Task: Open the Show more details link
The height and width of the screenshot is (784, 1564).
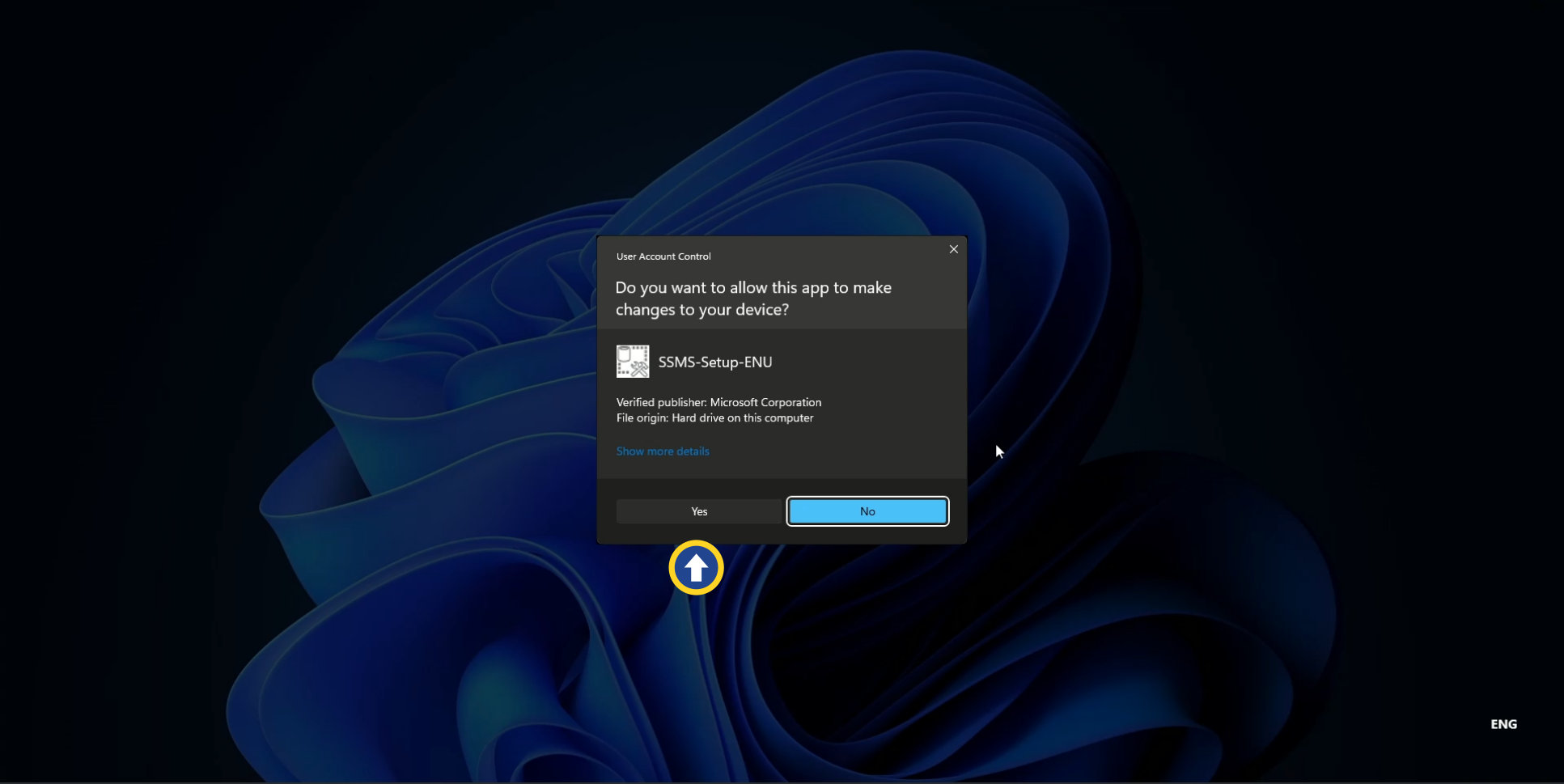Action: (x=663, y=451)
